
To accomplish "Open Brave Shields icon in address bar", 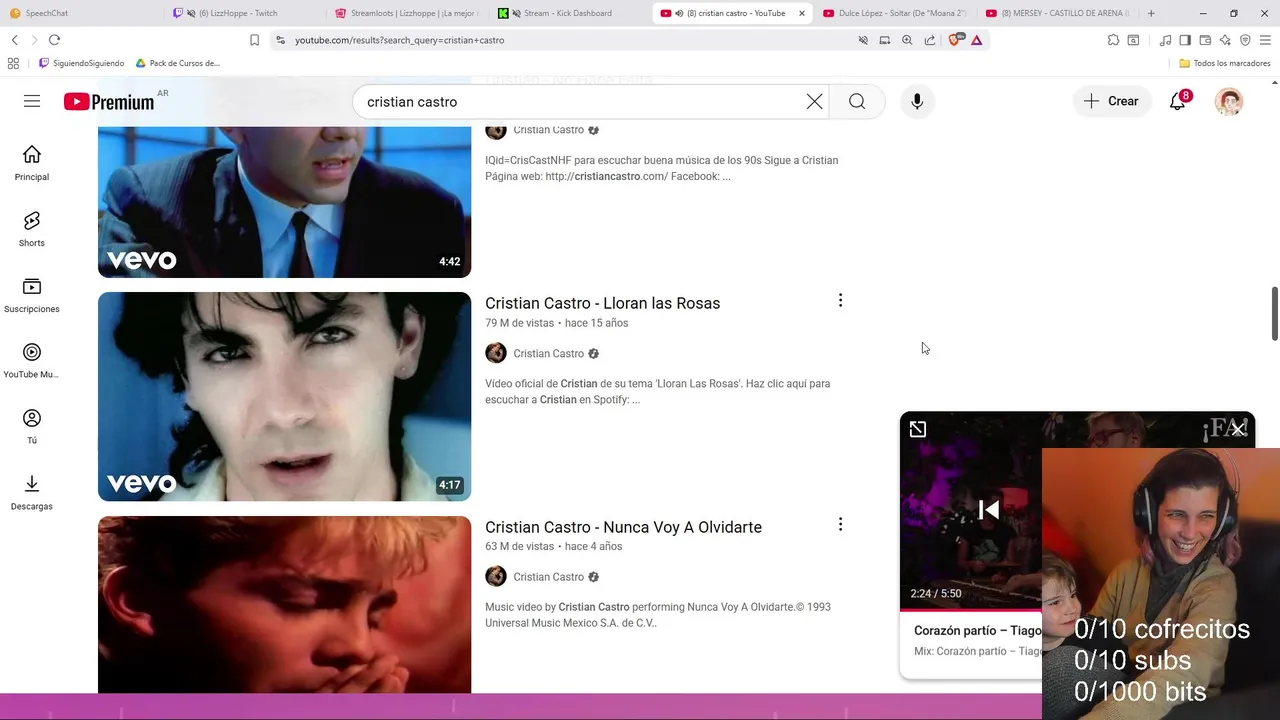I will (954, 40).
